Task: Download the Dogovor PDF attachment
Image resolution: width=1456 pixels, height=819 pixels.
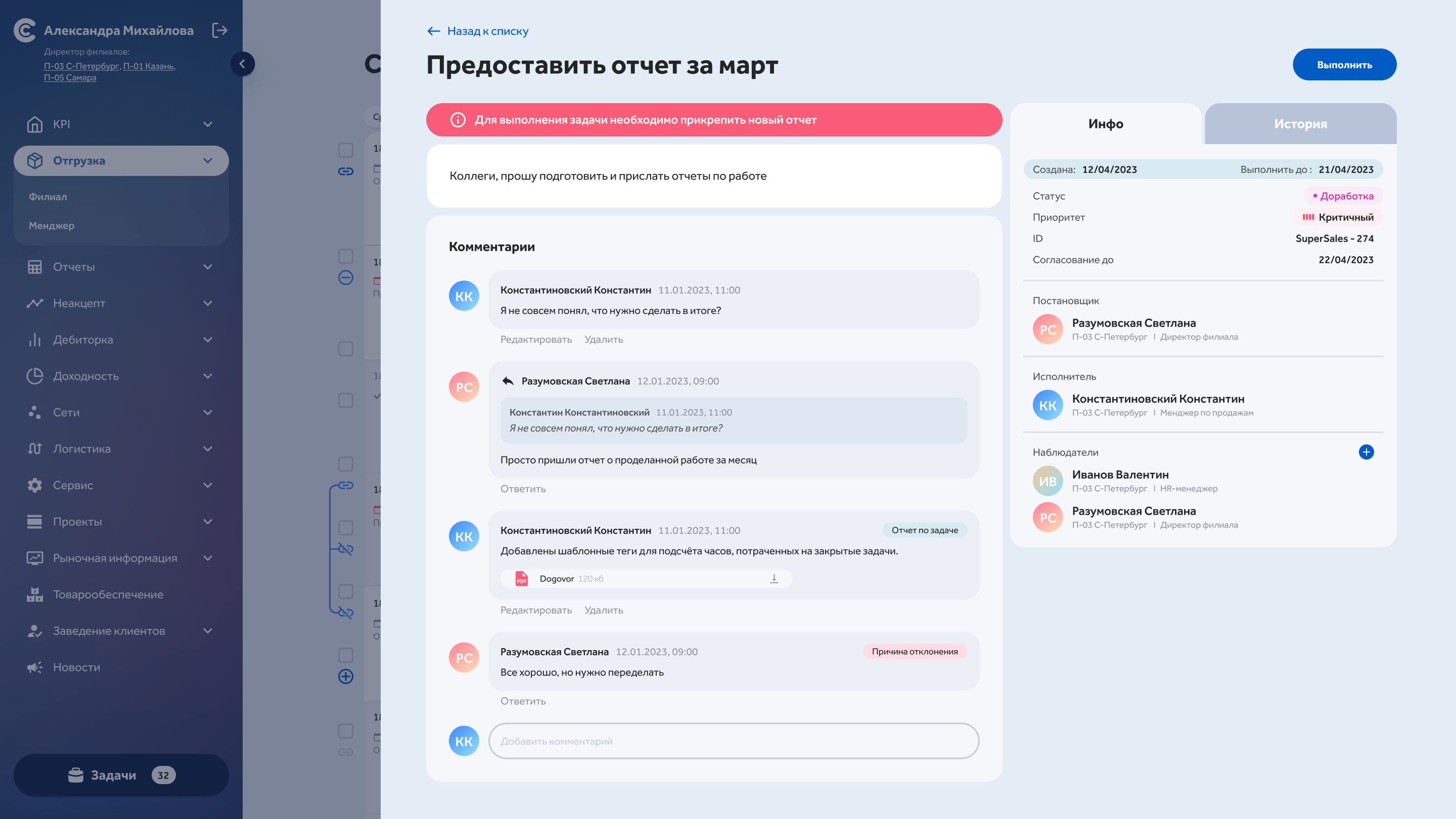Action: point(774,579)
